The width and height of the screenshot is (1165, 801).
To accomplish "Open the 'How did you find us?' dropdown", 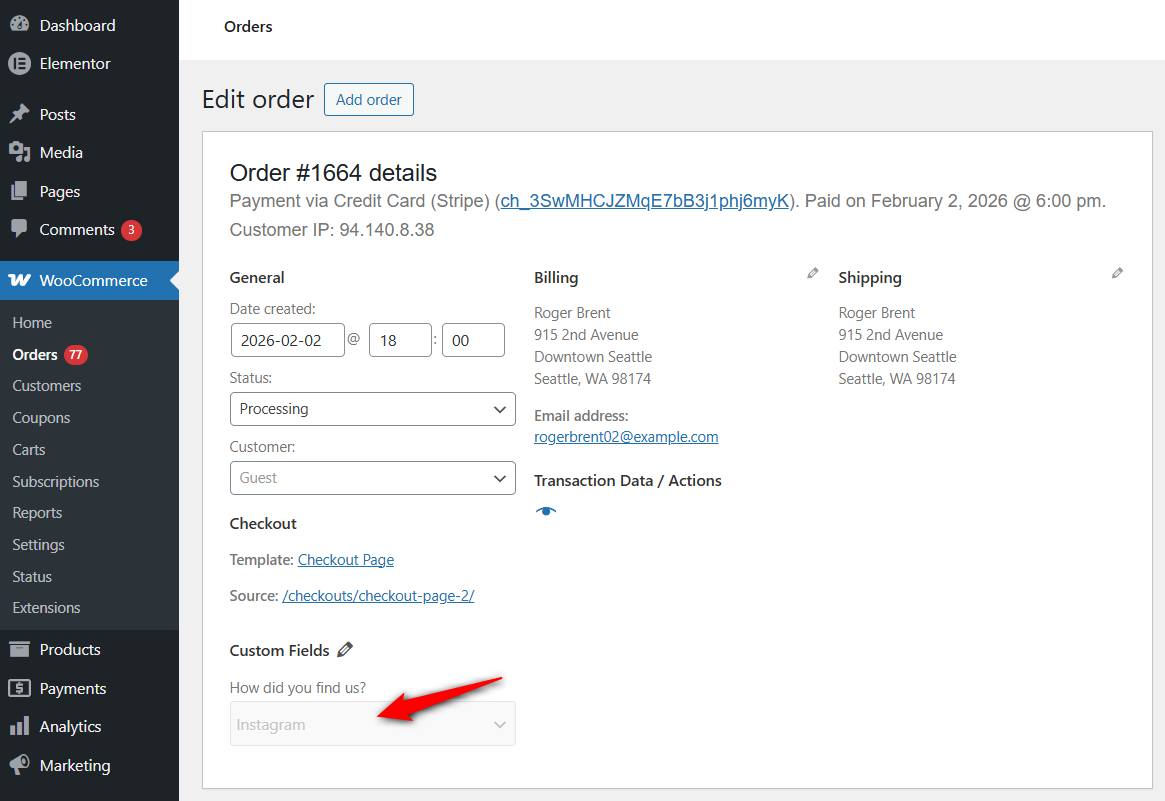I will [372, 723].
